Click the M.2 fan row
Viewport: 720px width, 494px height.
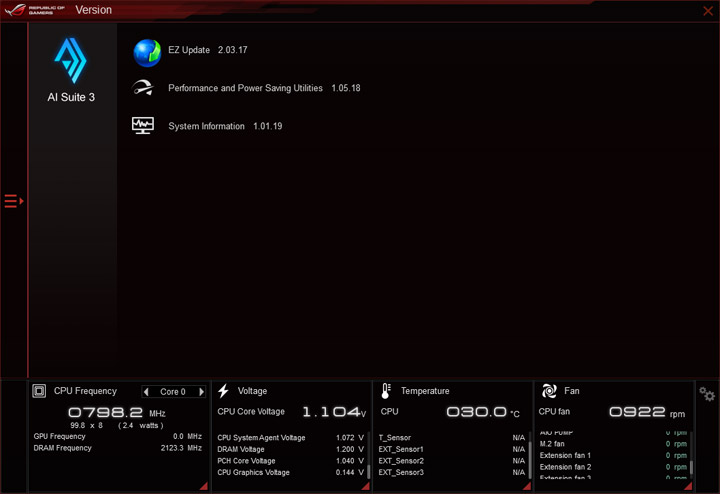pyautogui.click(x=613, y=444)
